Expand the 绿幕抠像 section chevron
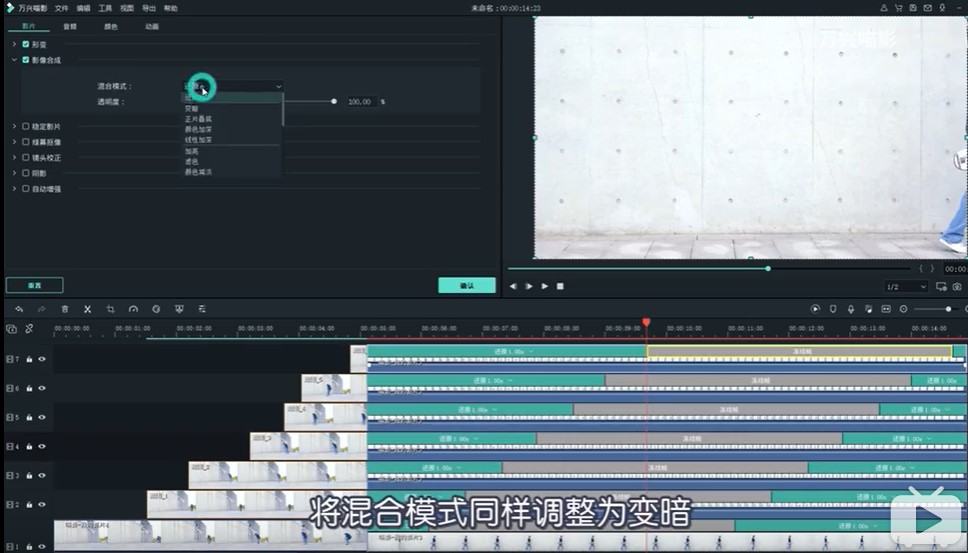The image size is (968, 553). pyautogui.click(x=14, y=142)
